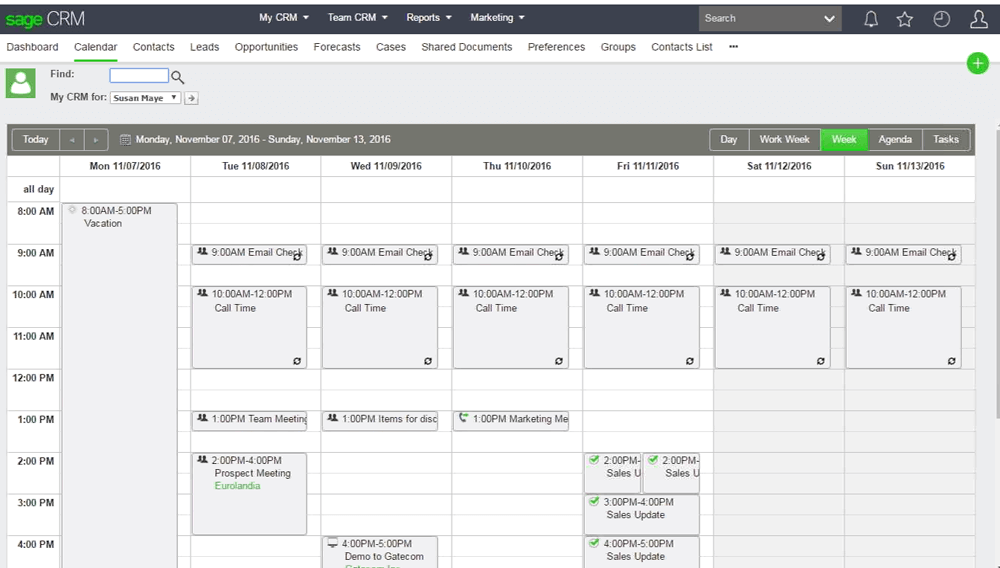Click recurrence icon on Tuesday Call Time
Screen dimensions: 1000x568
(x=297, y=361)
